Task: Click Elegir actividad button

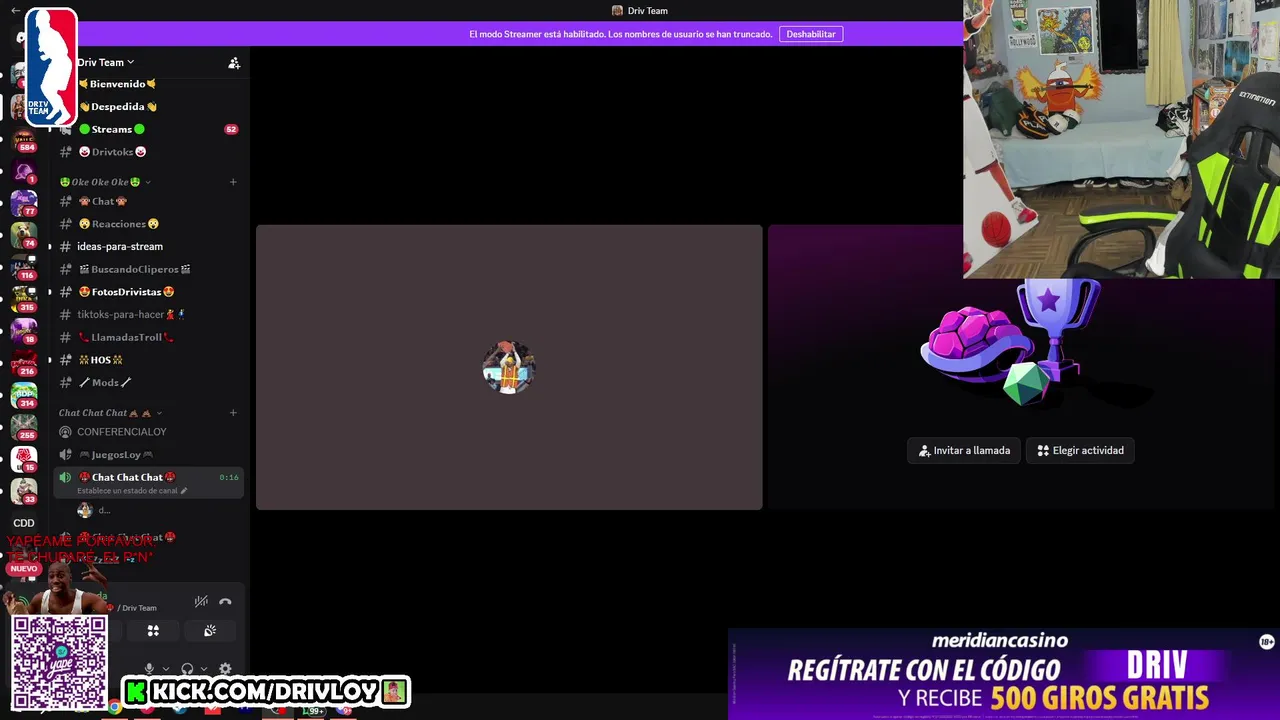Action: (1080, 451)
